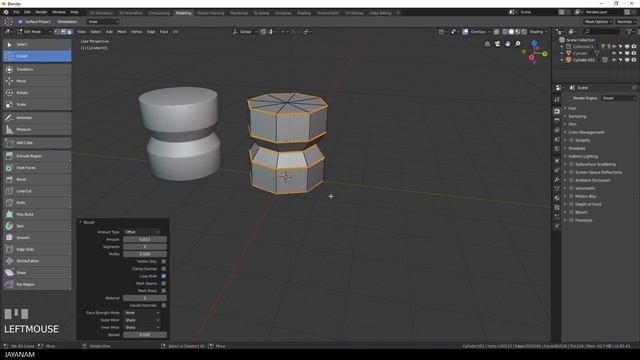Activate the Measure tool
This screenshot has width=640, height=360.
tap(37, 129)
